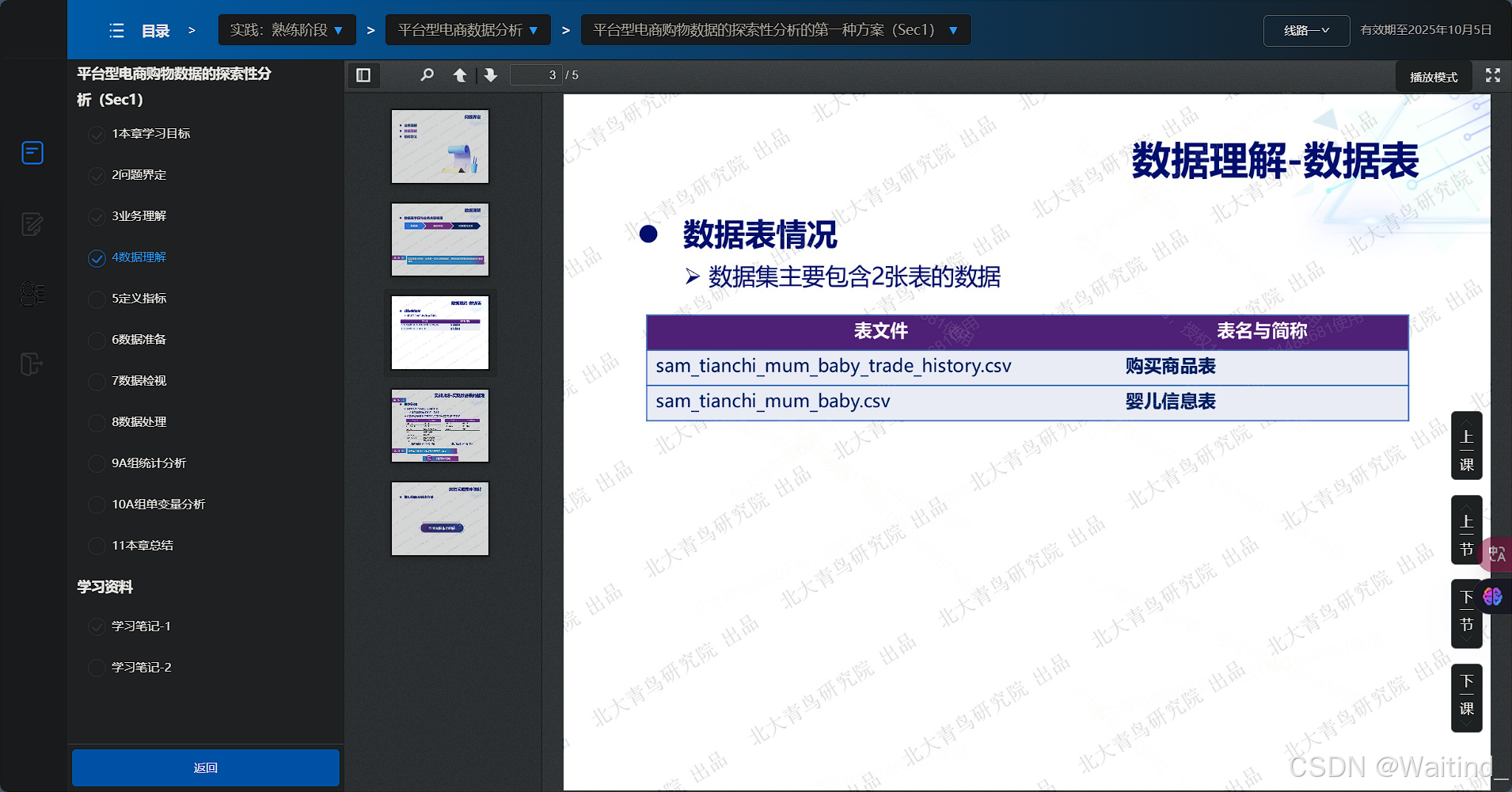Click the 目录 breadcrumb label

click(x=155, y=31)
